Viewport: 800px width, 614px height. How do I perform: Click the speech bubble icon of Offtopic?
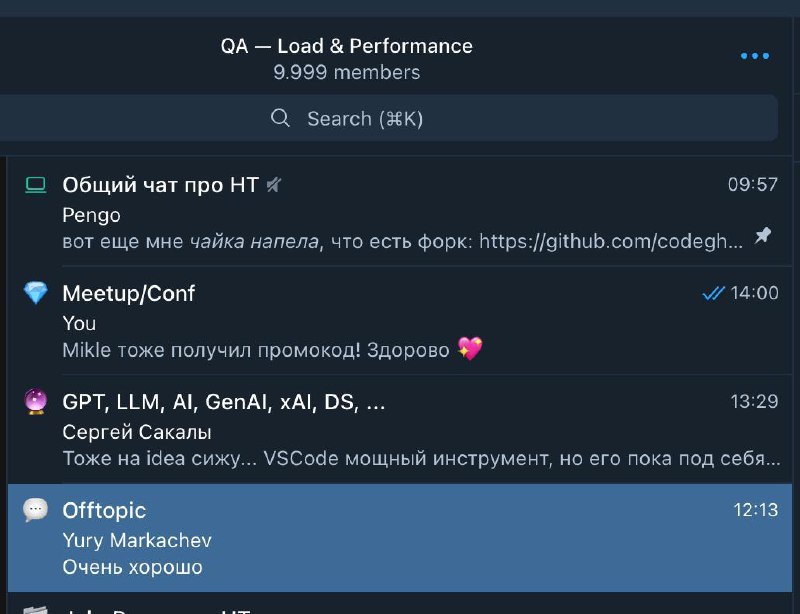(x=36, y=510)
